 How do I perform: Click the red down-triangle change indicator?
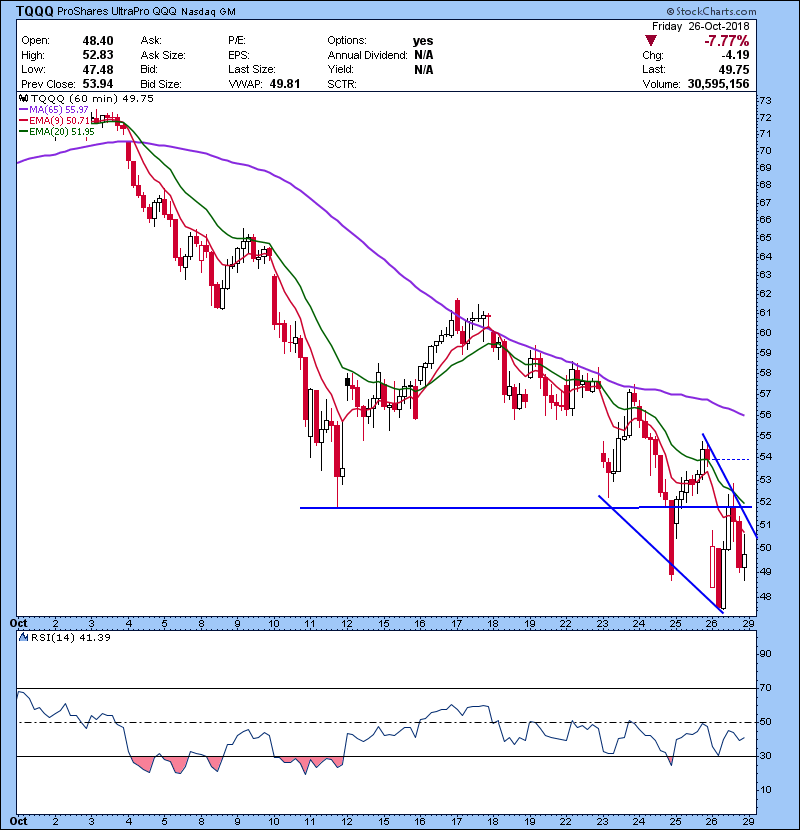[651, 40]
